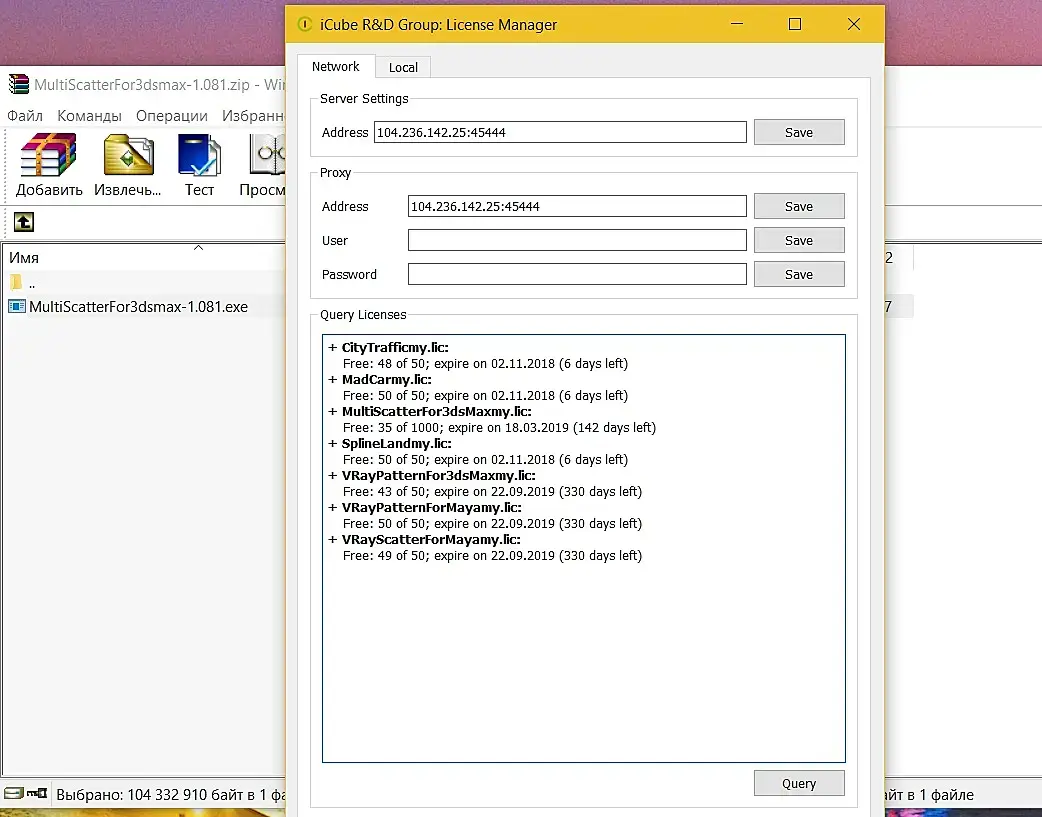Screen dimensions: 1042x817
Task: Select the VRayPatternForMayamy.lic license name
Action: click(x=432, y=507)
